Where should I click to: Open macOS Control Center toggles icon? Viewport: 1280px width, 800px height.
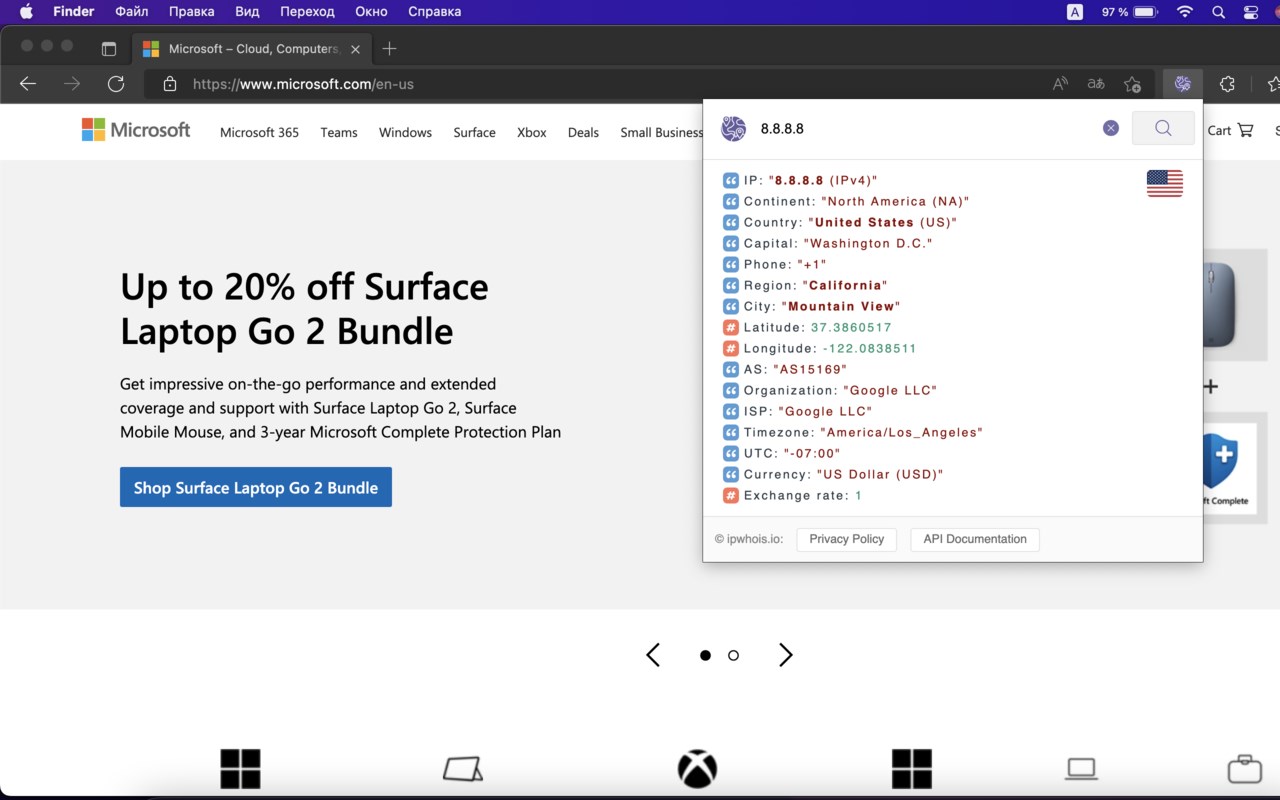tap(1250, 12)
